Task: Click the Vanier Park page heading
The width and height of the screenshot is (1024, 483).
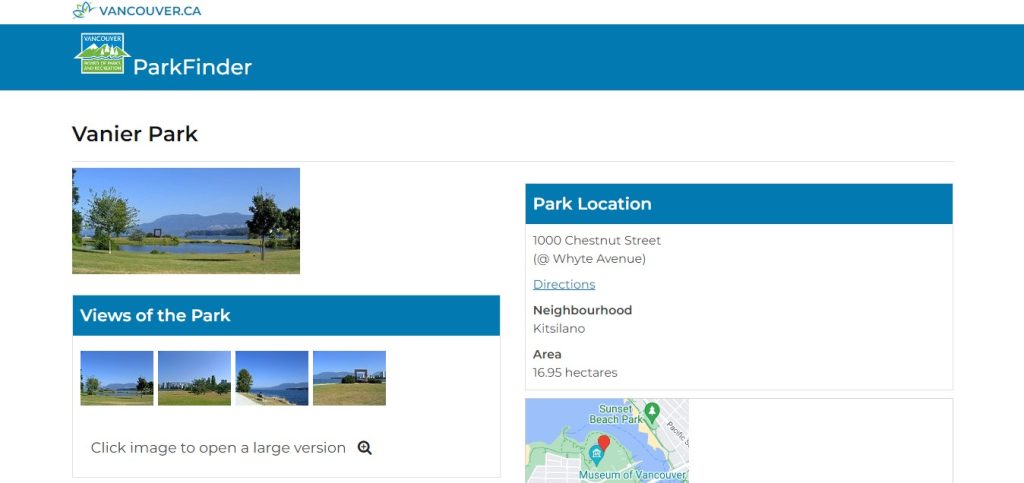Action: tap(135, 134)
